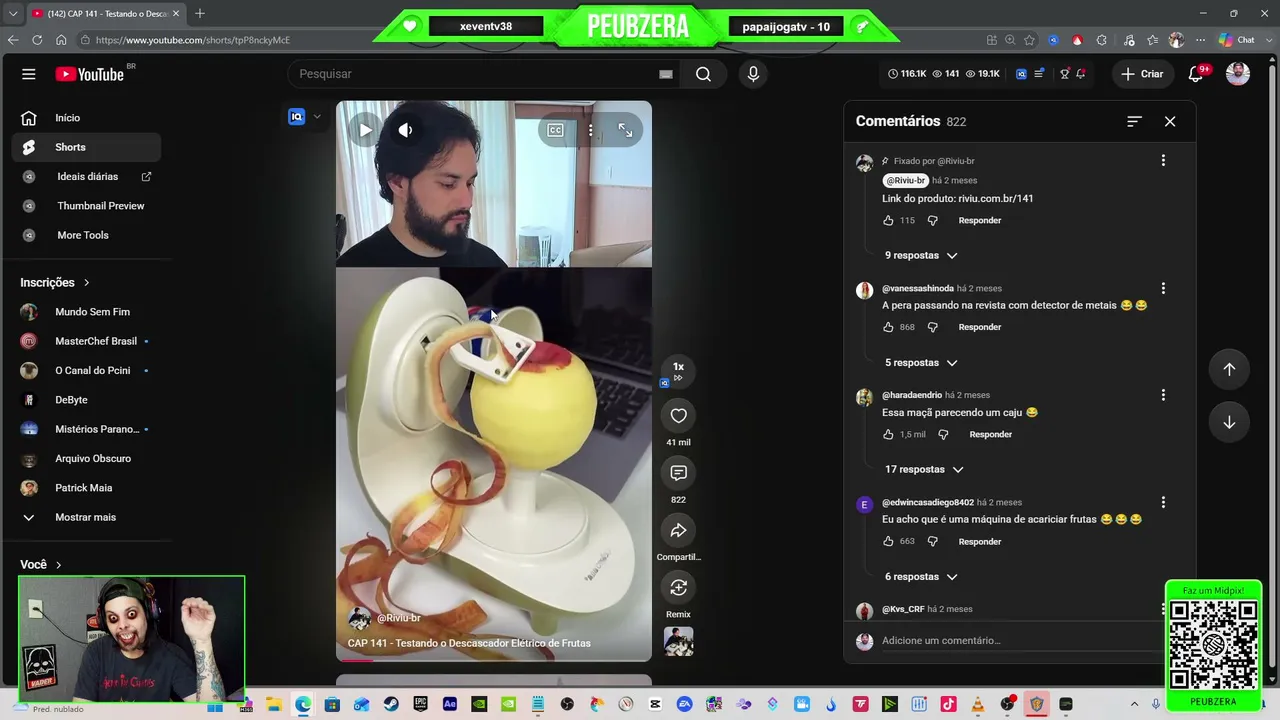The height and width of the screenshot is (720, 1280).
Task: Open options for vanessashinoda's comment
Action: [1163, 288]
